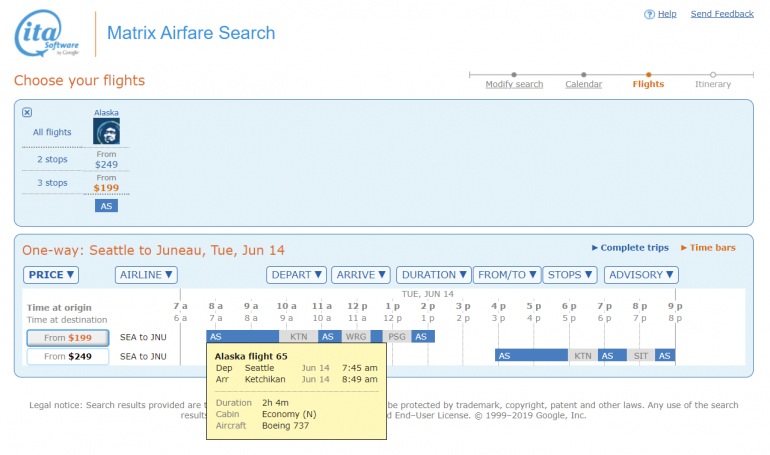
Task: Expand the STOPS filter dropdown
Action: pyautogui.click(x=570, y=275)
